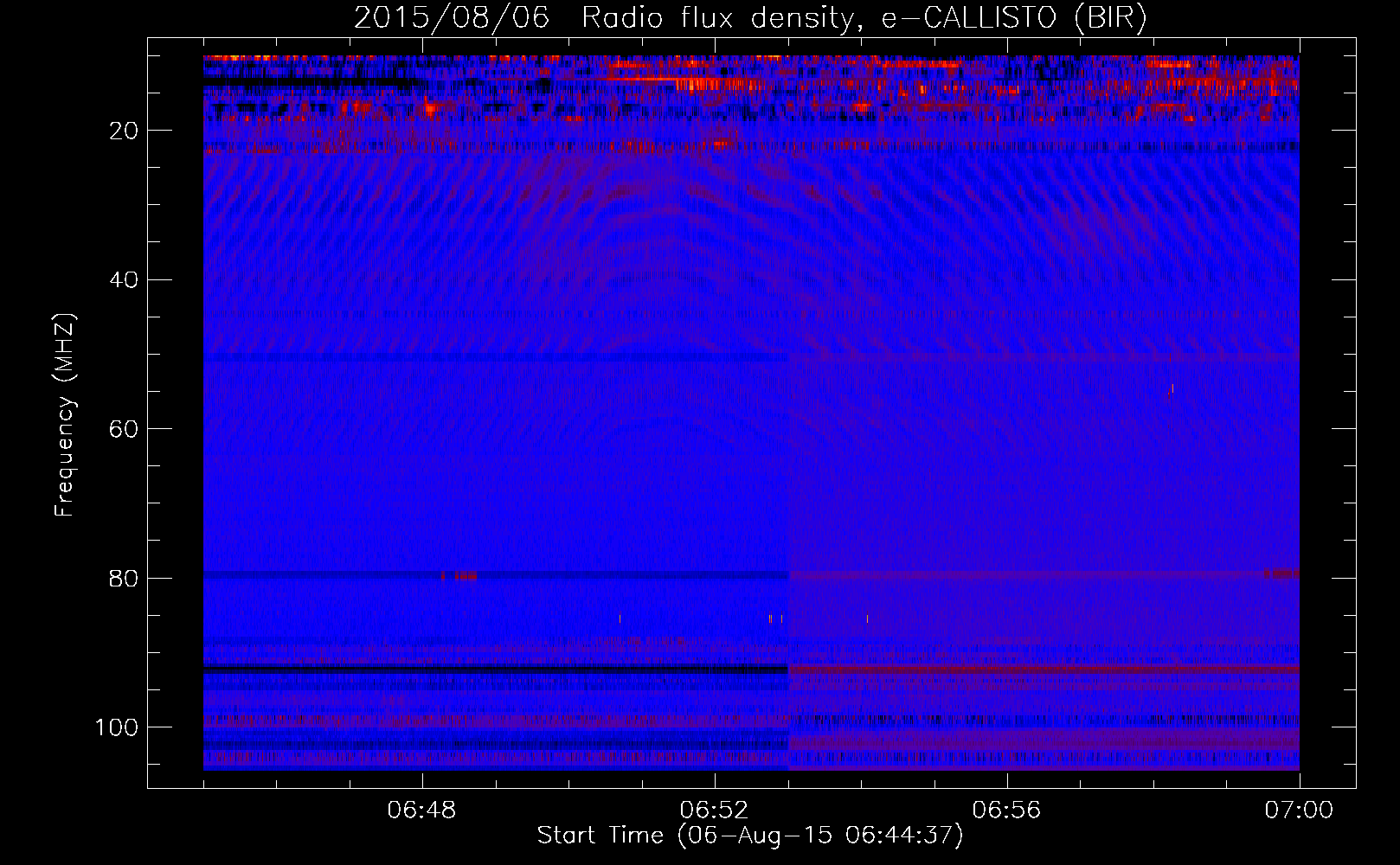Select the 2015/08/06 date in the title
The width and height of the screenshot is (1400, 865).
point(451,18)
